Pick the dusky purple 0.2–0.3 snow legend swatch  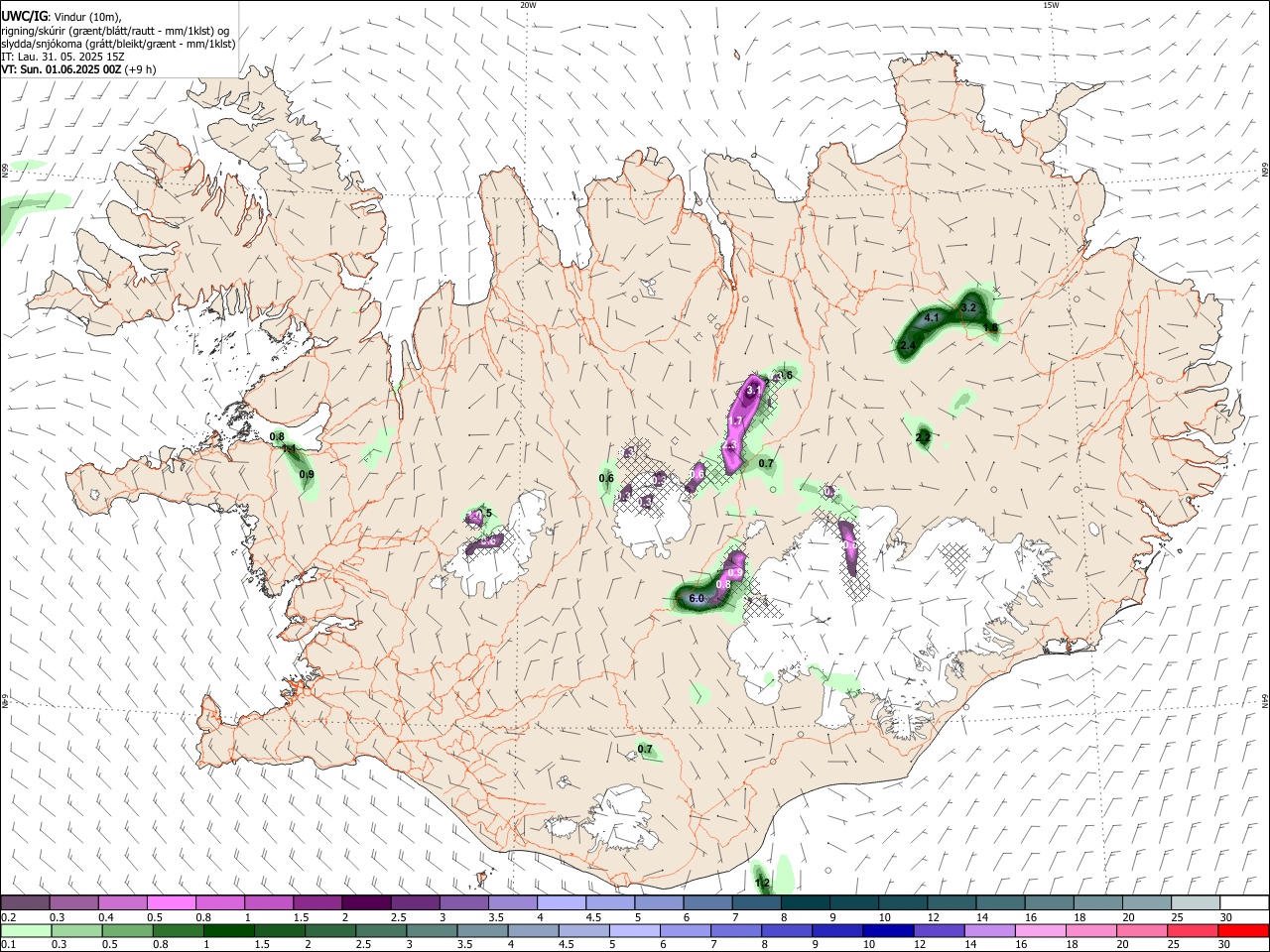coord(25,903)
